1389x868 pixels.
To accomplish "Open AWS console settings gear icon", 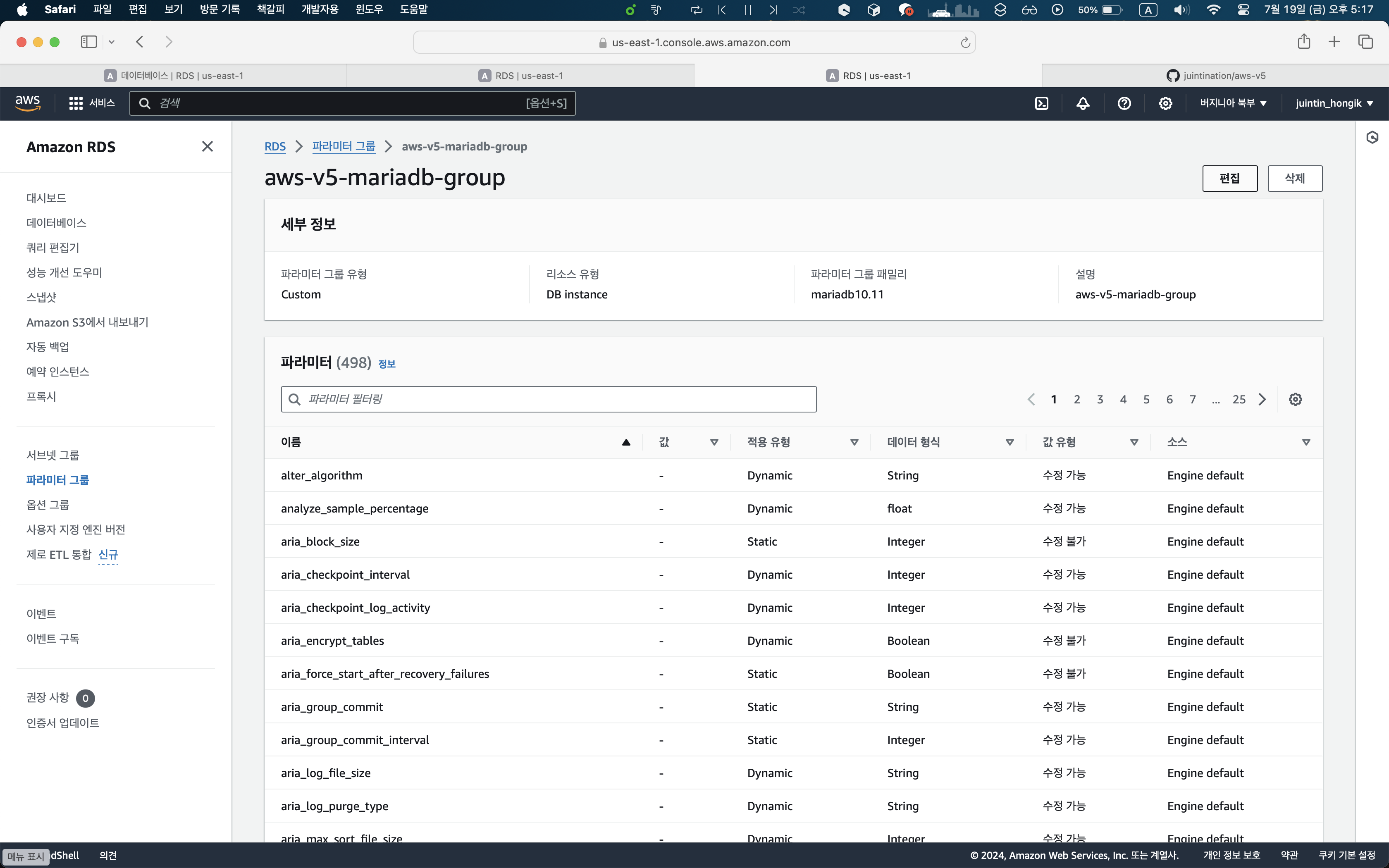I will pos(1165,103).
